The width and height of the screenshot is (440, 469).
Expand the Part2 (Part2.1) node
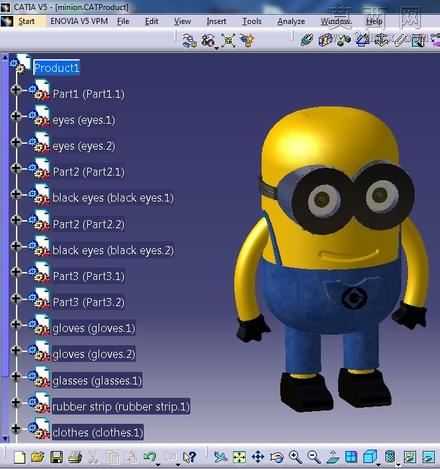coord(16,168)
